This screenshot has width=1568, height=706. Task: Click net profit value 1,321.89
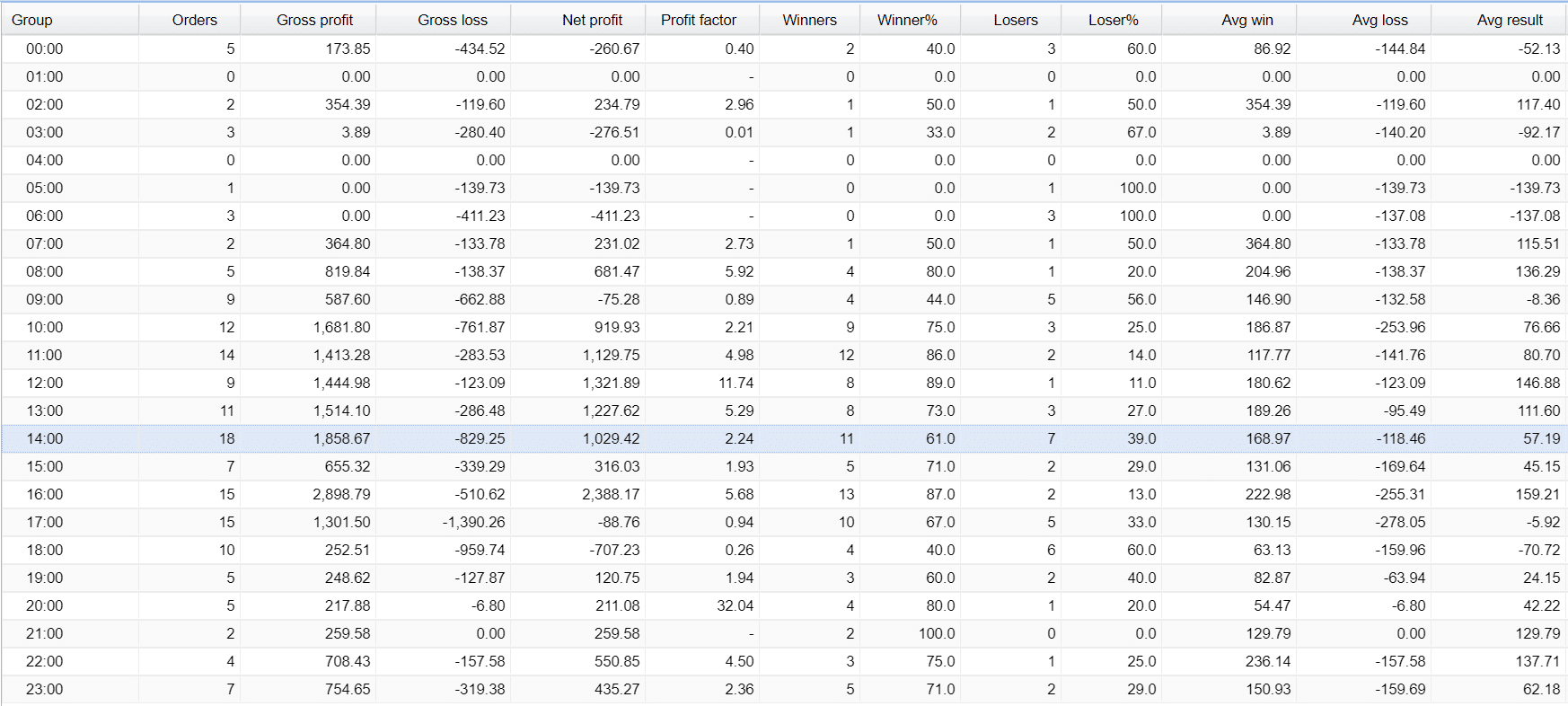click(611, 383)
